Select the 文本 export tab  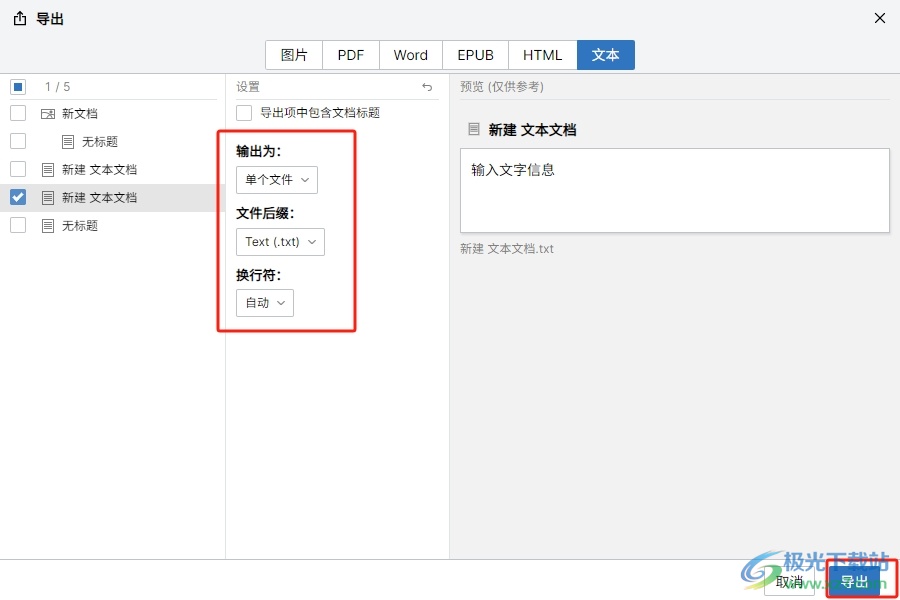pos(606,55)
